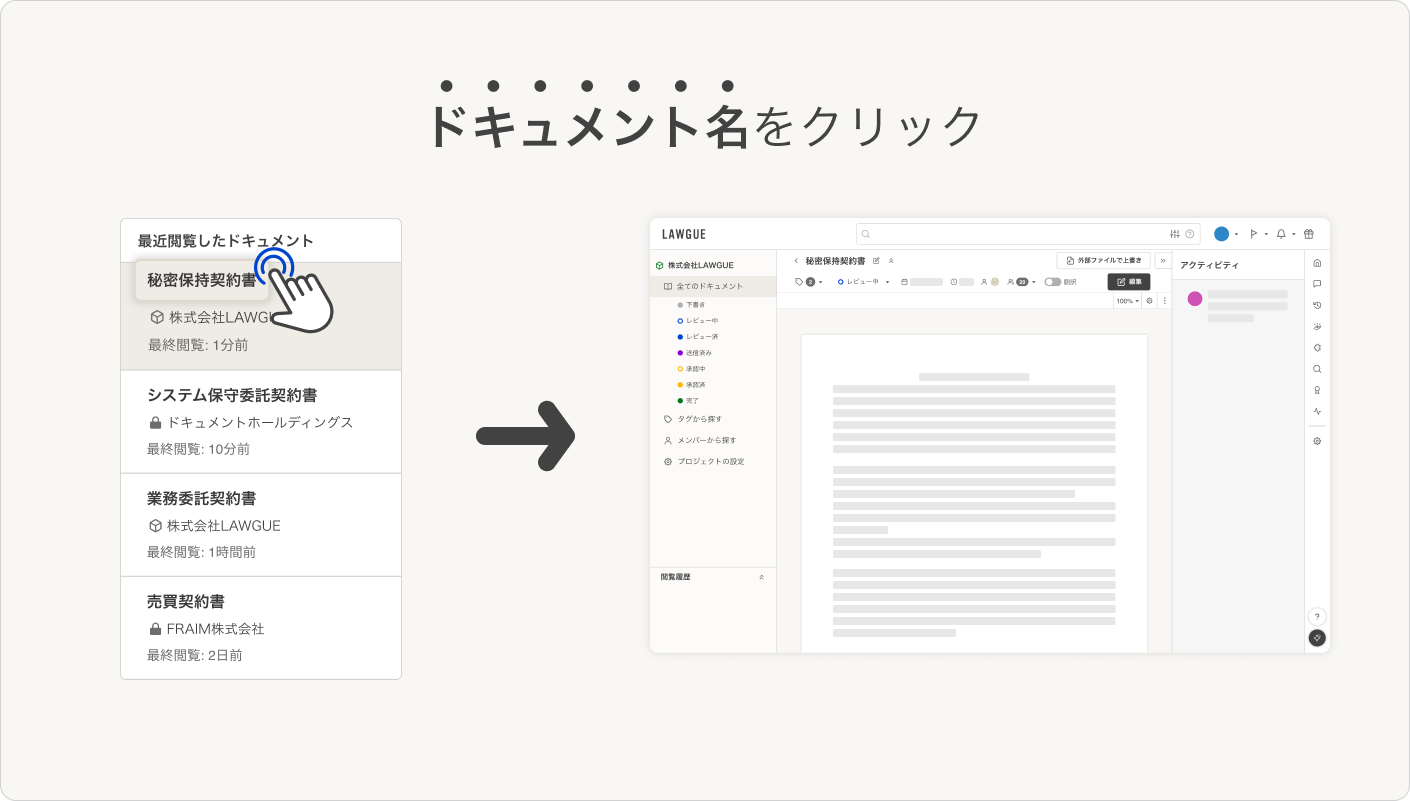Click the search help question icon
The image size is (1410, 801).
(x=1189, y=234)
